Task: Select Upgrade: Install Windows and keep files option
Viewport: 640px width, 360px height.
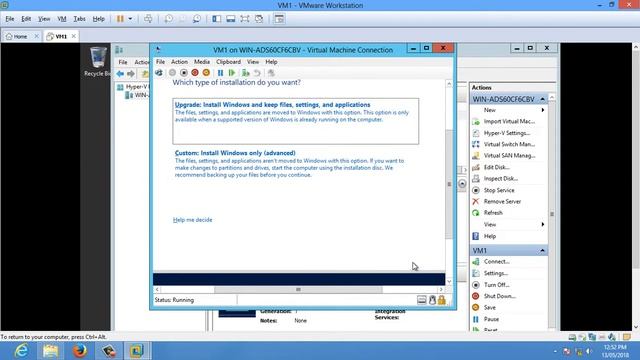Action: tap(296, 121)
